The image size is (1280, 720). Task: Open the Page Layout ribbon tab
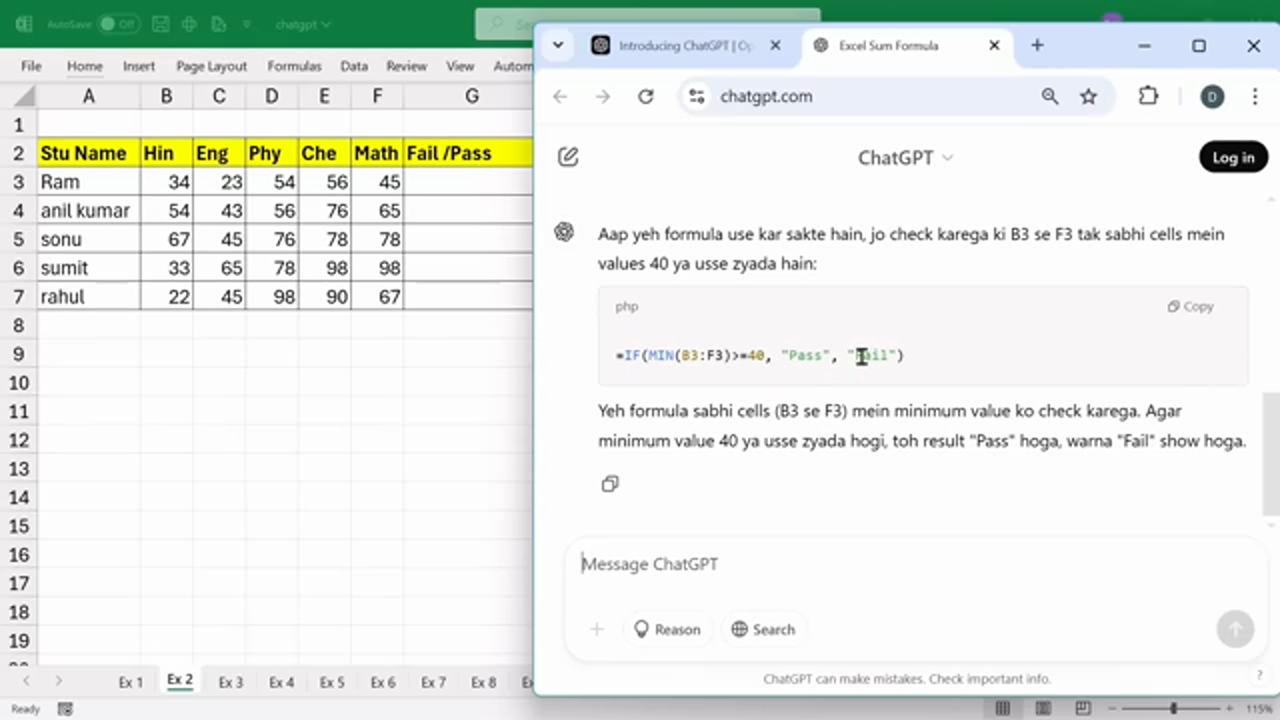coord(211,66)
